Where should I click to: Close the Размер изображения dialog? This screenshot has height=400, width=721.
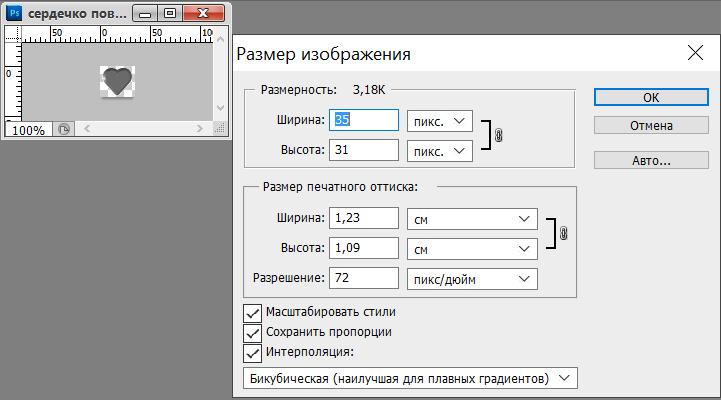(695, 53)
